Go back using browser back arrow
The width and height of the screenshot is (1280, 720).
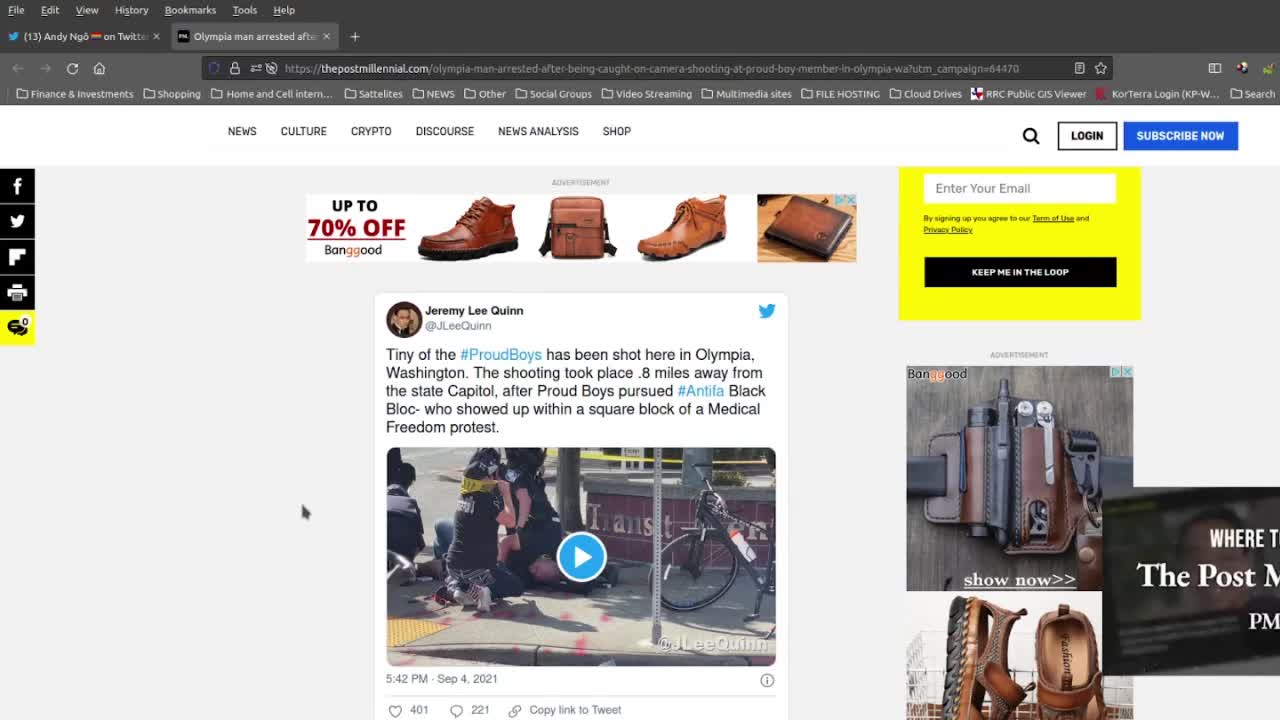[18, 68]
